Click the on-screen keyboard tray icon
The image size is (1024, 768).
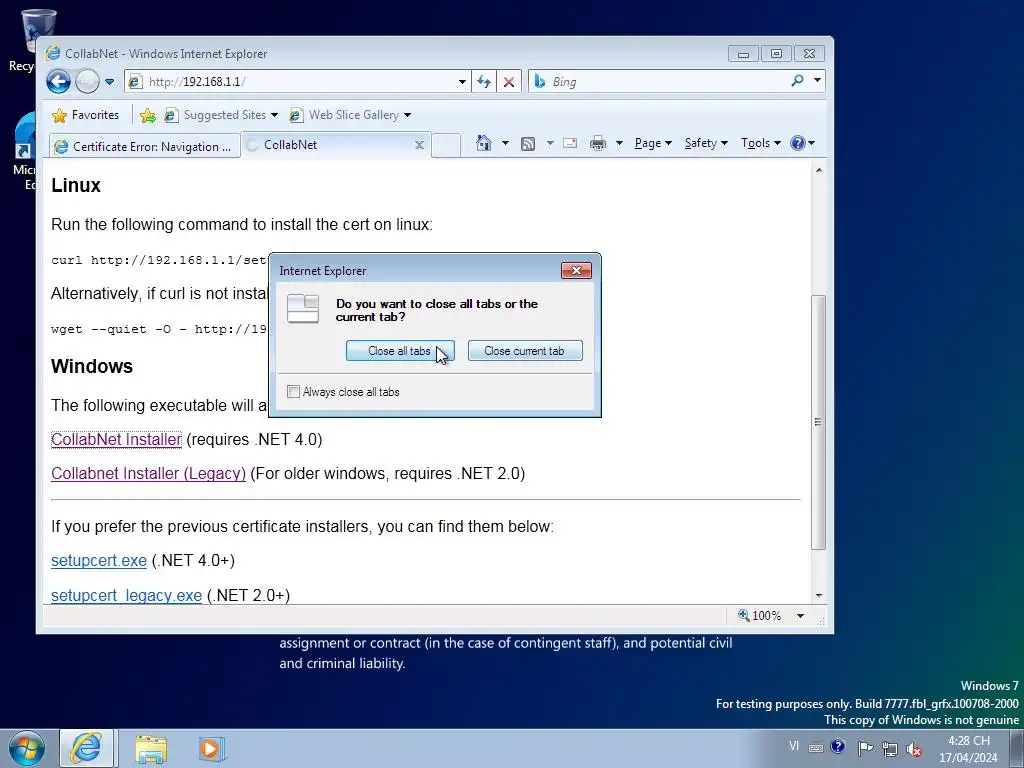click(x=816, y=748)
